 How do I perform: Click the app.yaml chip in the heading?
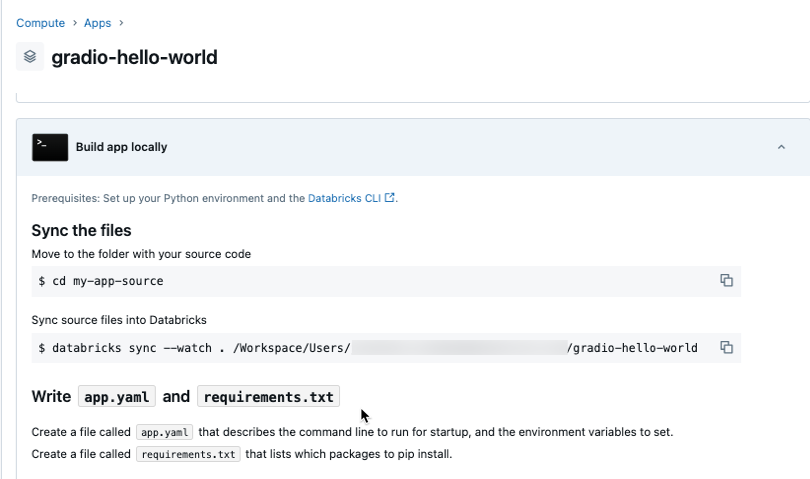(x=117, y=397)
